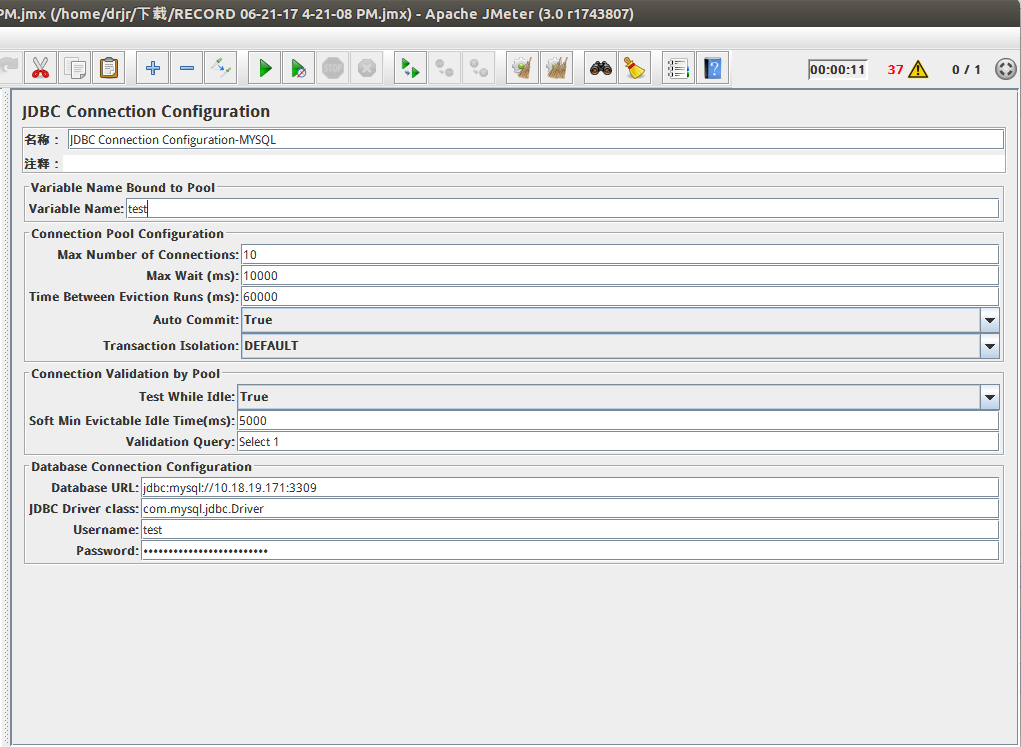Click the thread count 0 / 1

966,70
